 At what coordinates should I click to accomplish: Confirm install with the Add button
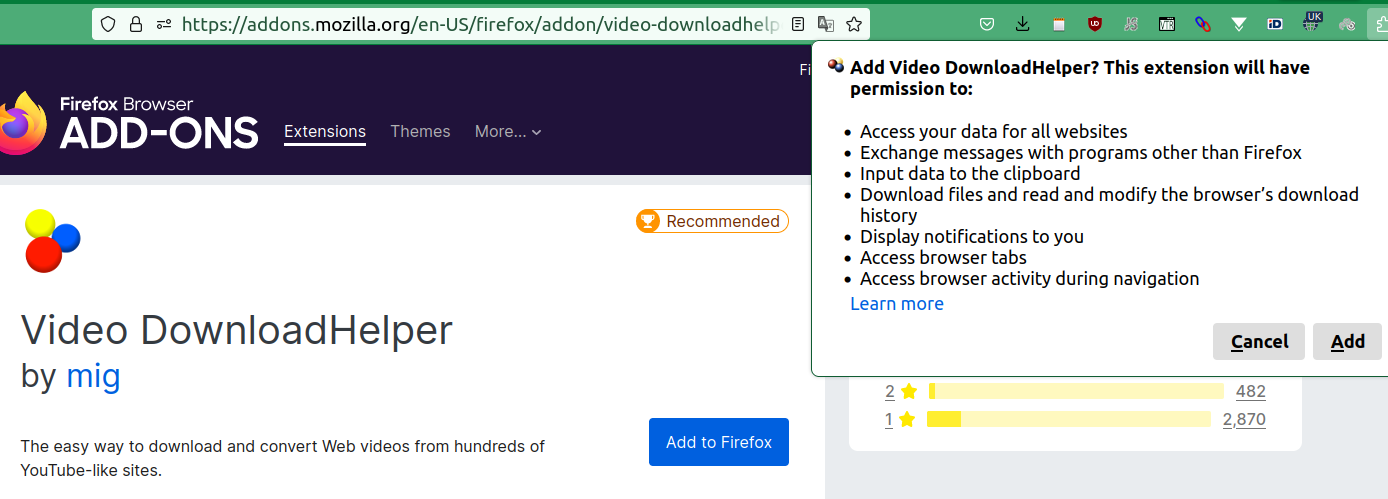pyautogui.click(x=1347, y=342)
